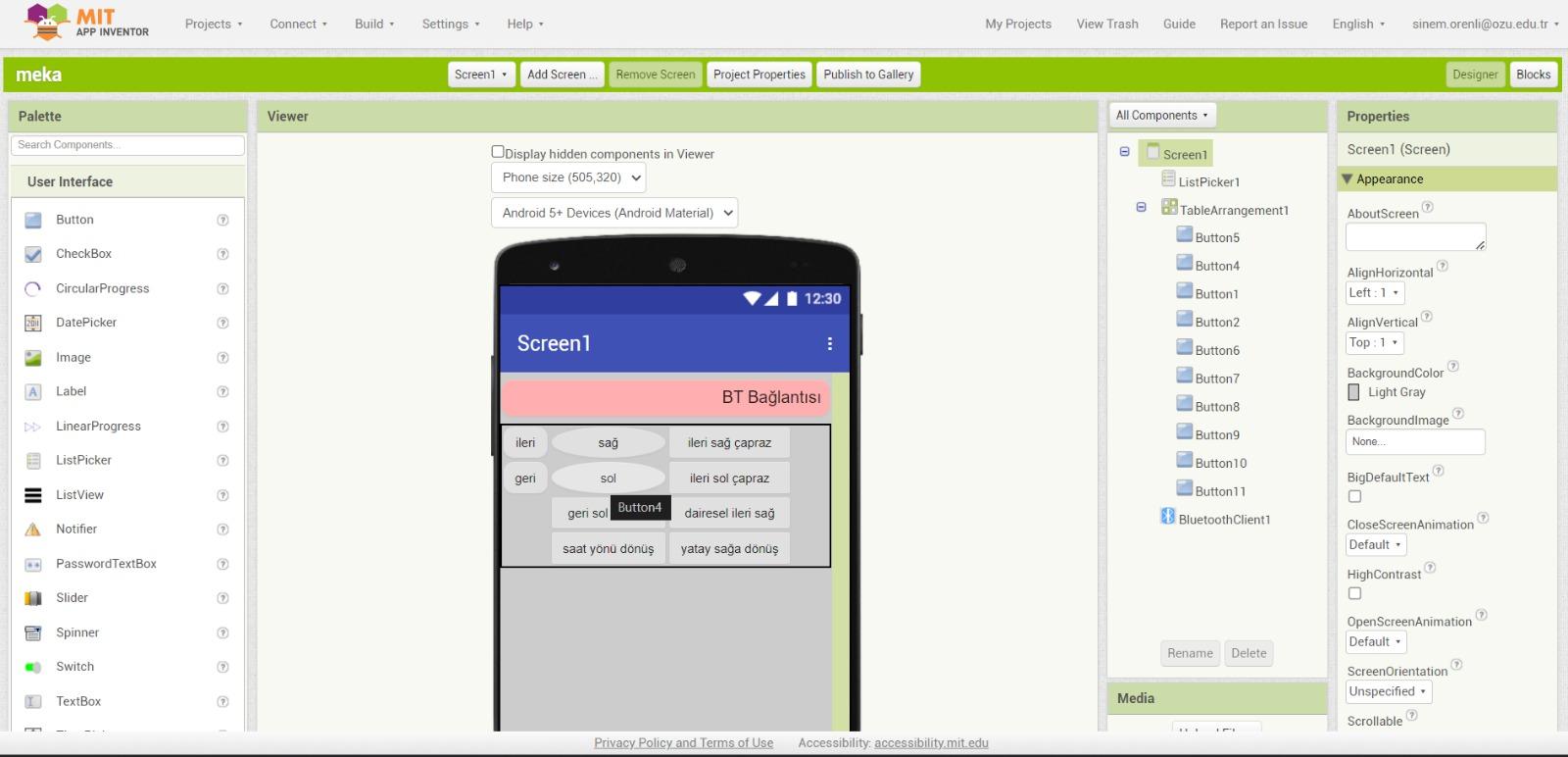The width and height of the screenshot is (1568, 757).
Task: Click the Light Gray BackgroundColor swatch
Action: pos(1353,392)
